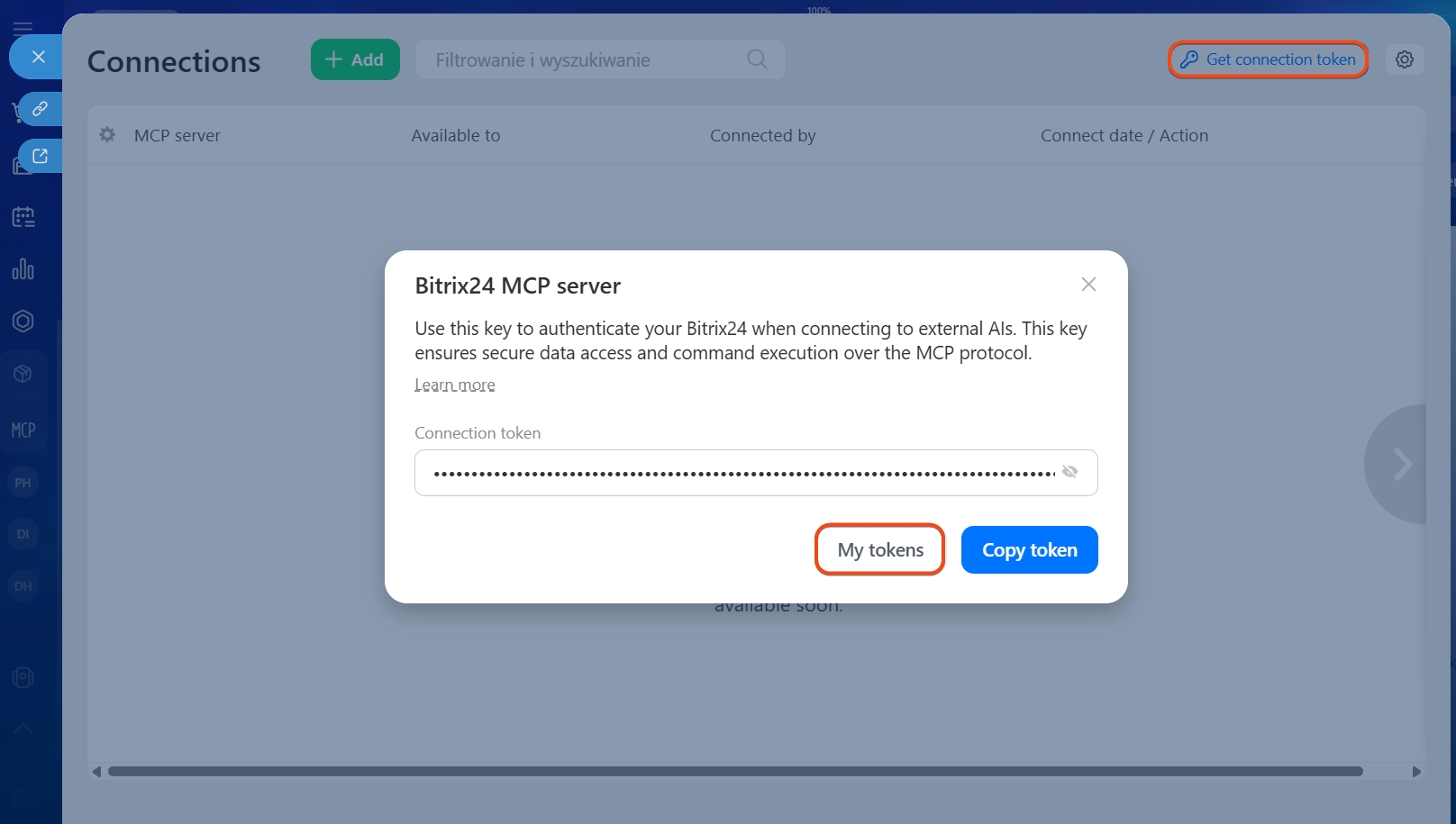Close the Bitrix24 MCP server dialog
The height and width of the screenshot is (824, 1456).
tap(1088, 285)
